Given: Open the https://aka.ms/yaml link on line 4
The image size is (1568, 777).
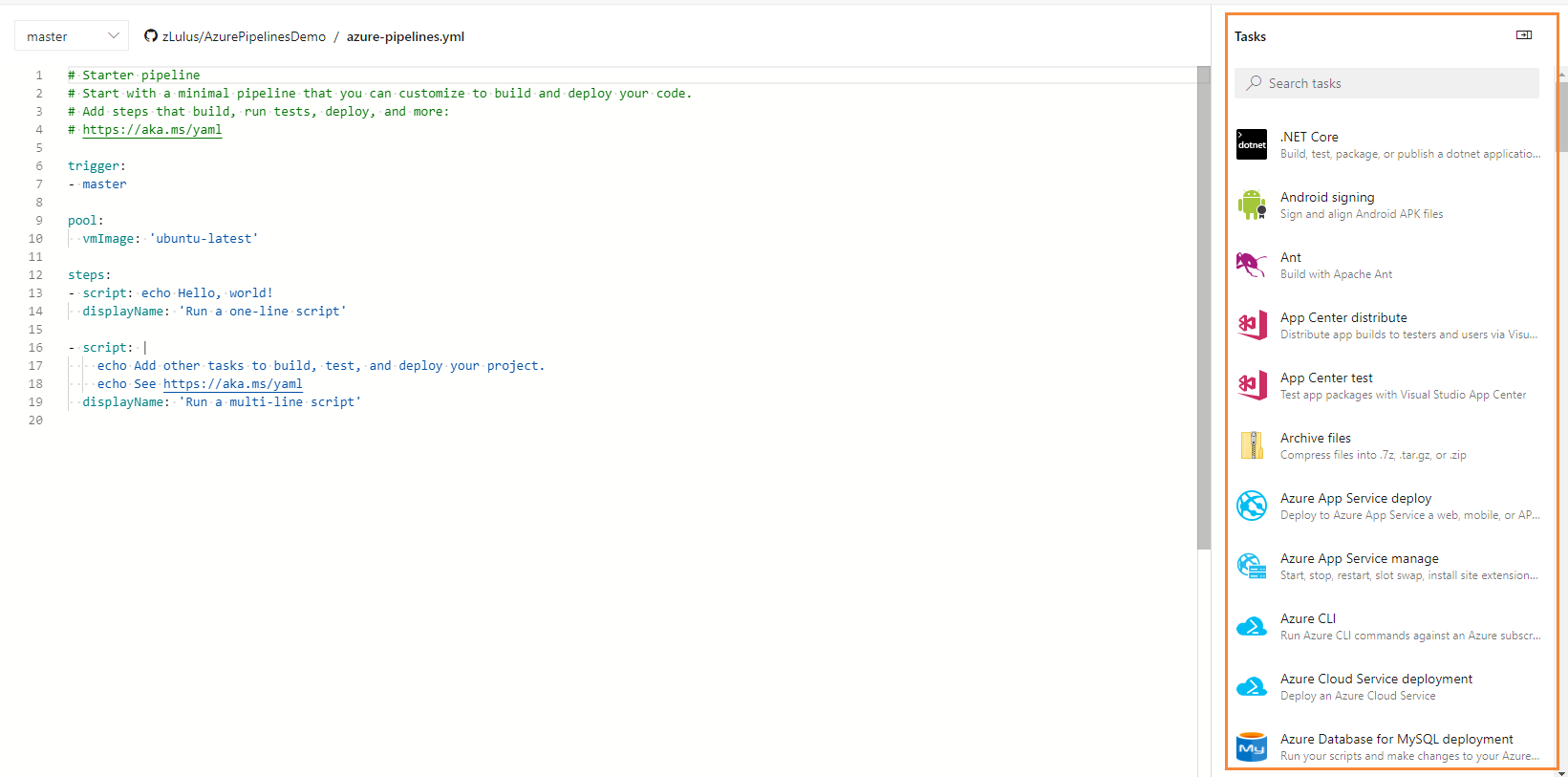Looking at the screenshot, I should (x=152, y=130).
